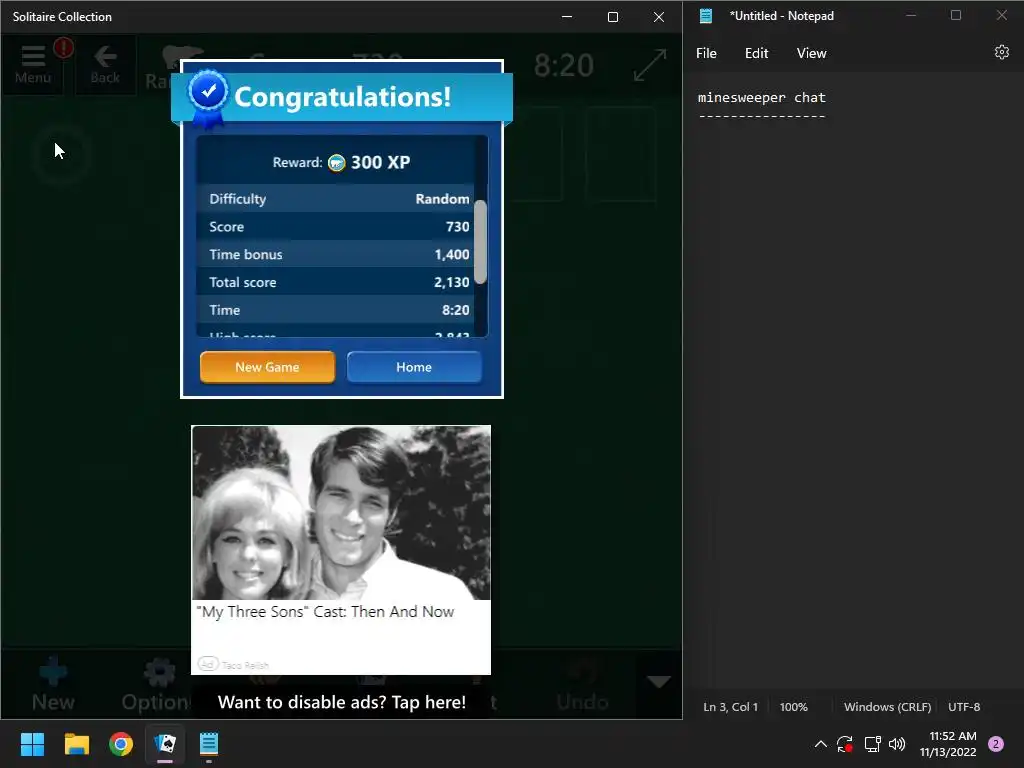
Task: Click the sync status tray icon
Action: (845, 744)
